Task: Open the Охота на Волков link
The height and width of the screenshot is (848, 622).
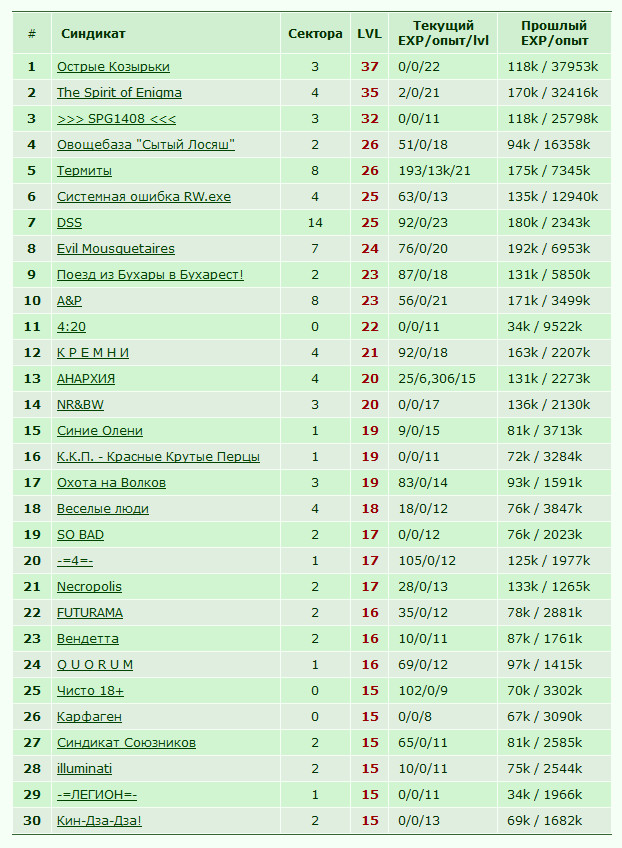Action: coord(111,482)
